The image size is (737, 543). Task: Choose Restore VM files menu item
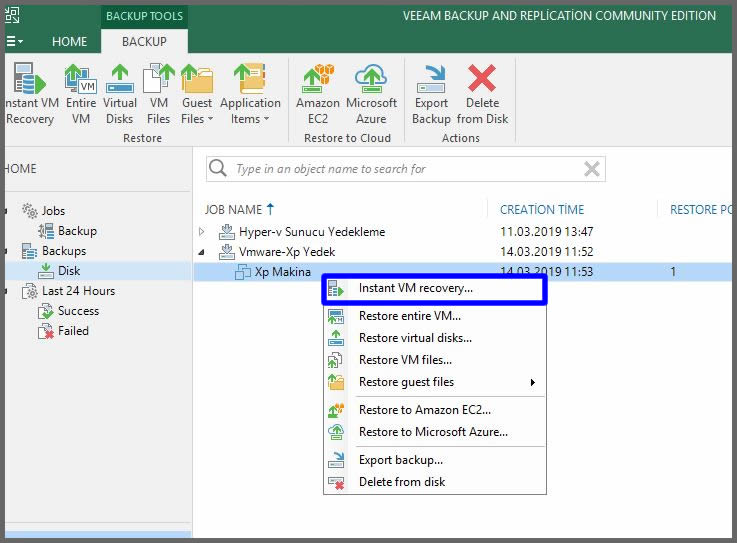click(434, 360)
